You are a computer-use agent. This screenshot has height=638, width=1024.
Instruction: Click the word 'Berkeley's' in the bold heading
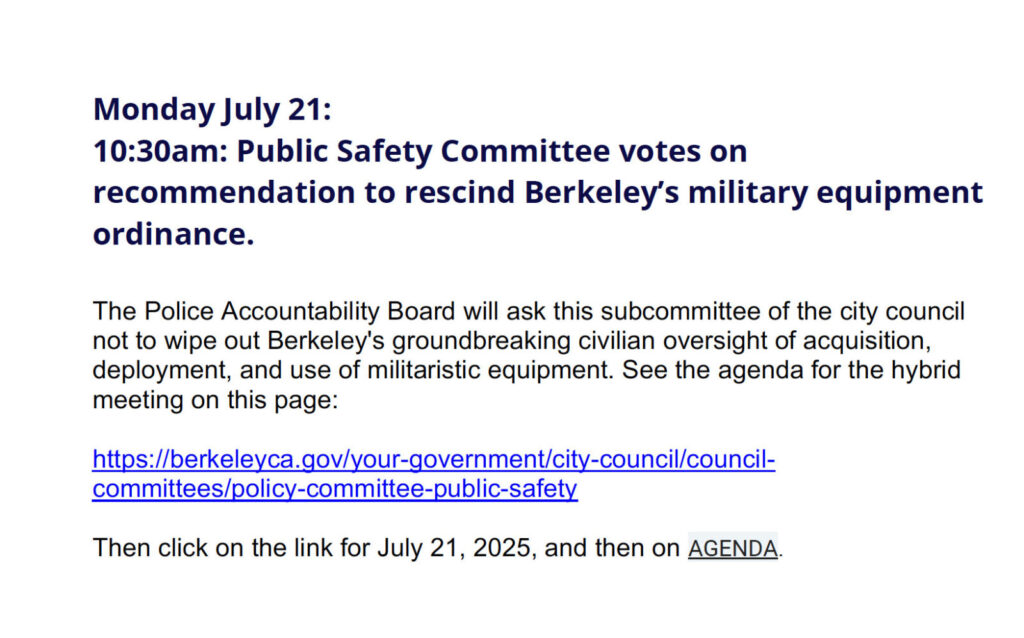point(602,193)
